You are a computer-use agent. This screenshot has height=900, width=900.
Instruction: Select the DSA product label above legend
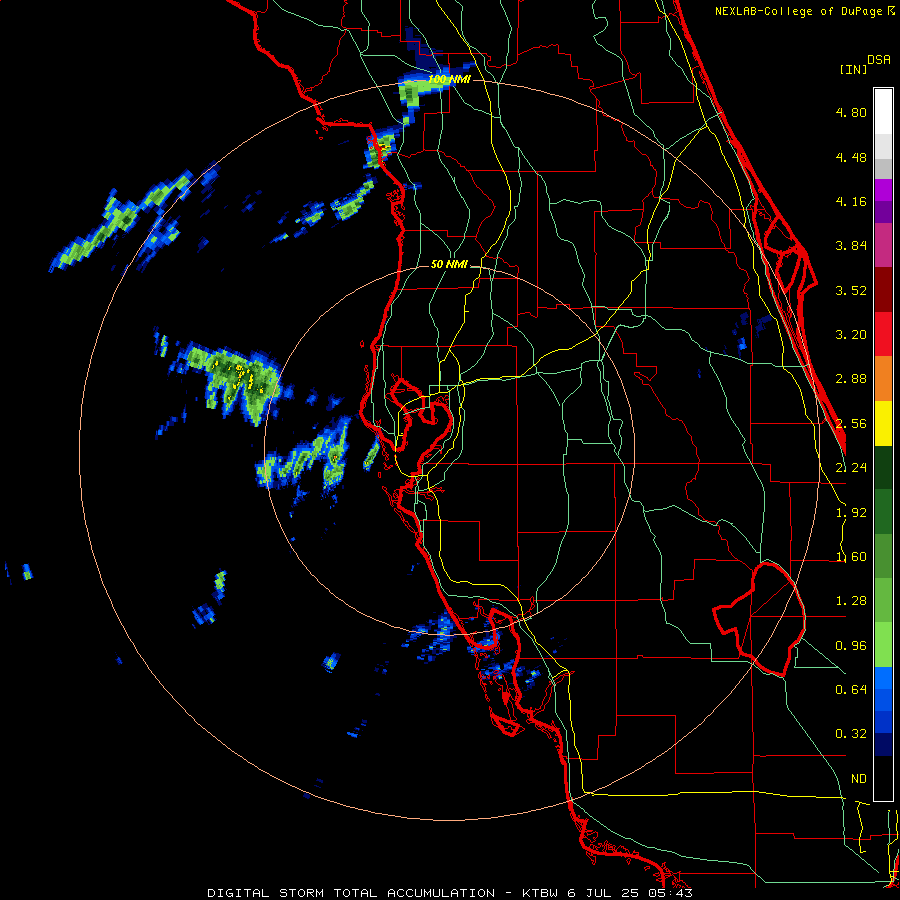(x=879, y=59)
